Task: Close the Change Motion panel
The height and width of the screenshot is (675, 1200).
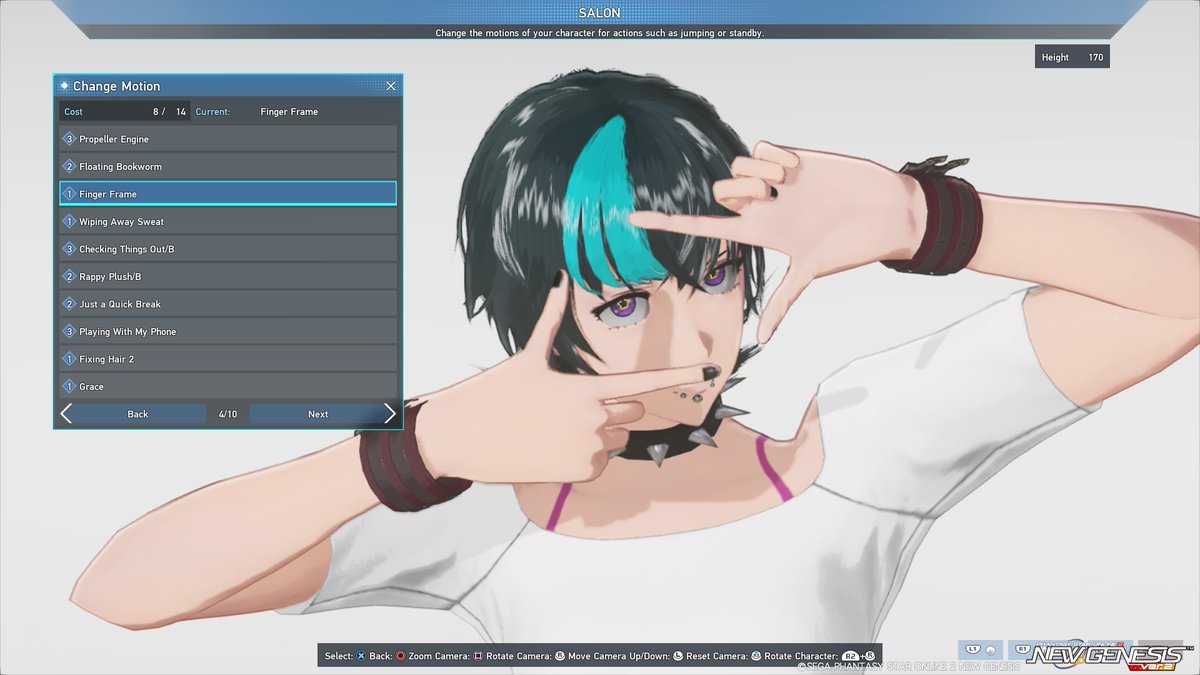Action: pyautogui.click(x=391, y=86)
